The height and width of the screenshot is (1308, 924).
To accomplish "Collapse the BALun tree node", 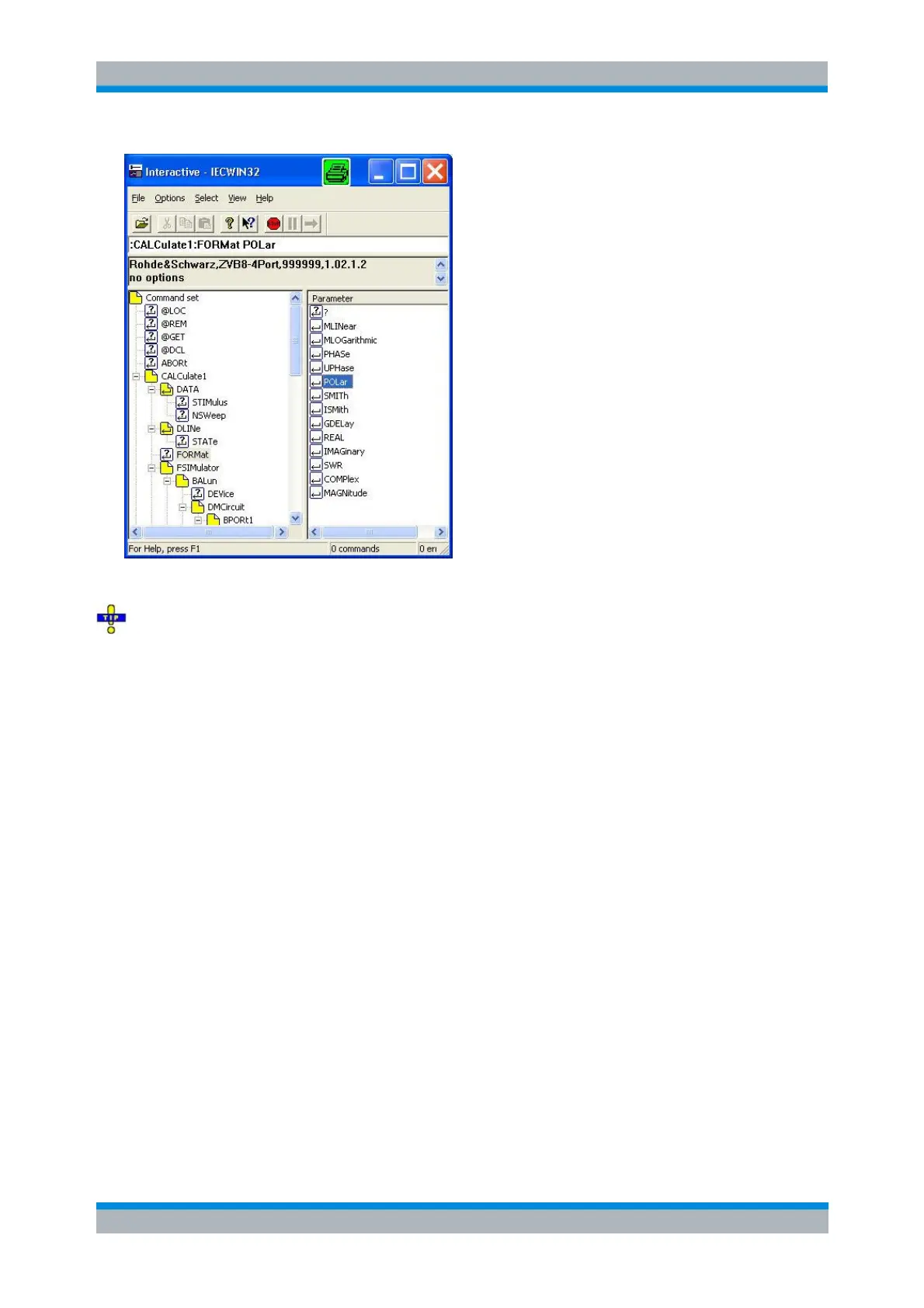I will point(168,481).
